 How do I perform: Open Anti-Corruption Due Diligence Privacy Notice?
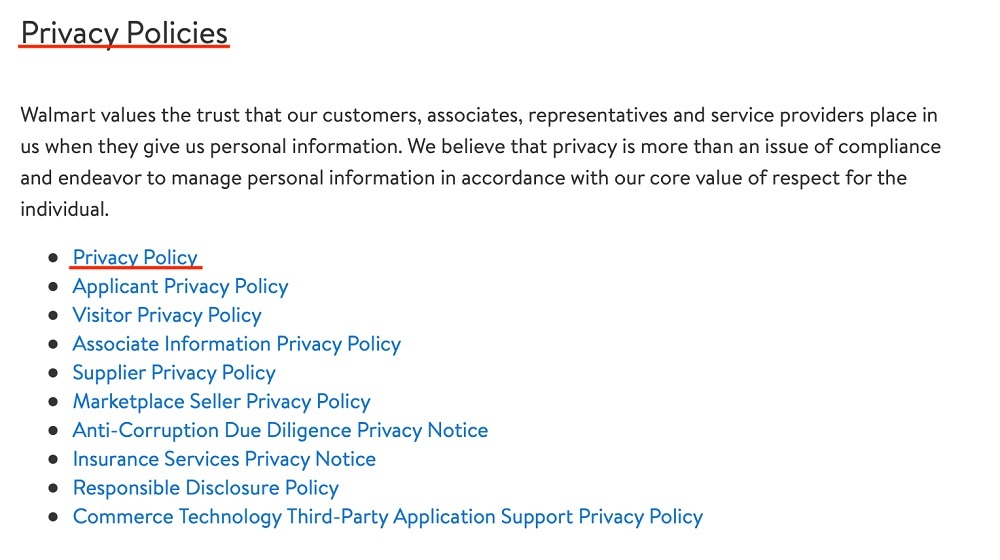(x=281, y=430)
